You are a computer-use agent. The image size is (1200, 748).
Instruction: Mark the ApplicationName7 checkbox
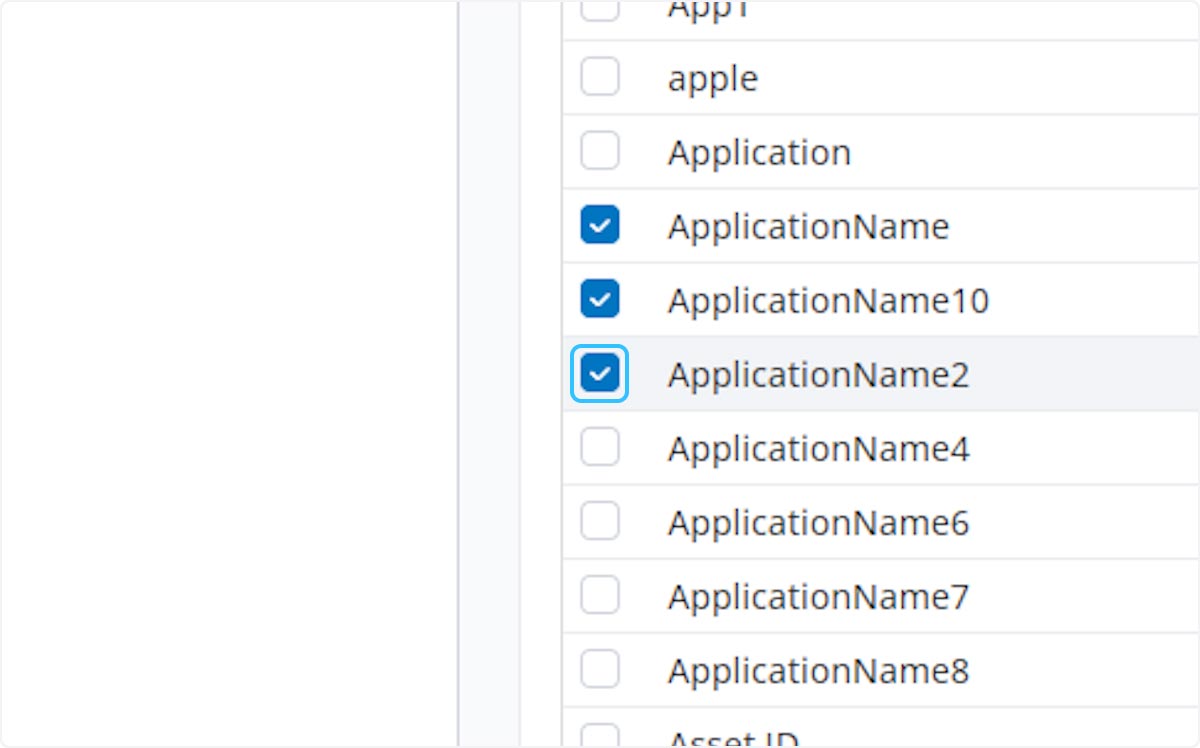pos(600,596)
